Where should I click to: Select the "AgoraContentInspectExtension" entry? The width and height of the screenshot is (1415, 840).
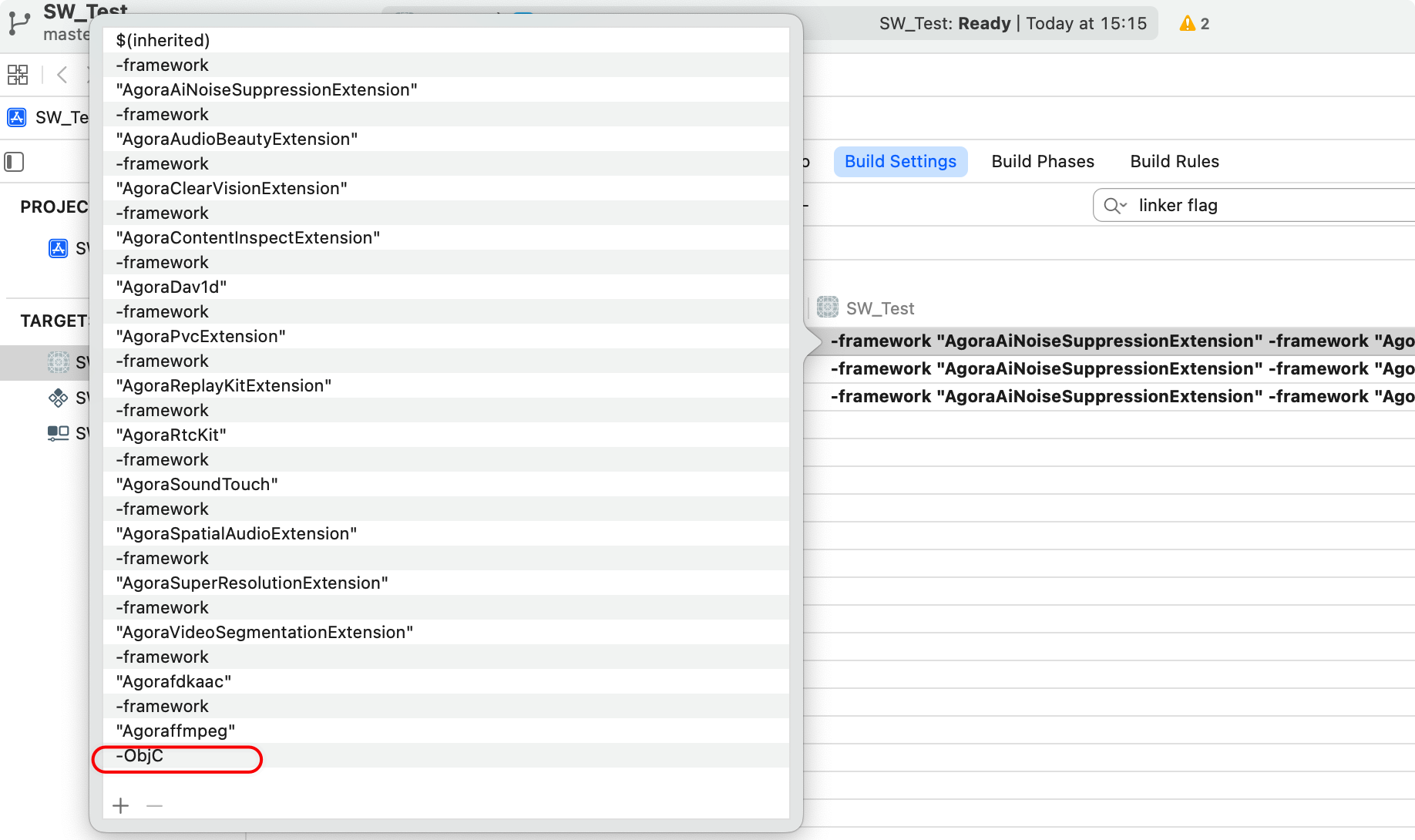[445, 237]
